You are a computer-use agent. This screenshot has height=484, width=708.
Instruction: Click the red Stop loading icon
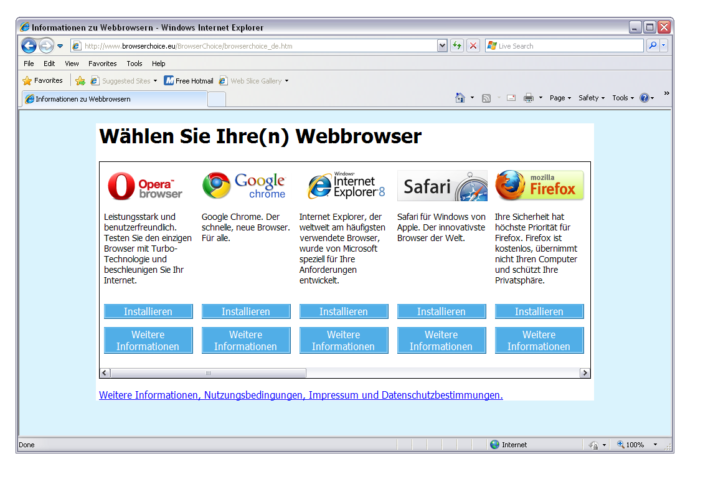[473, 46]
